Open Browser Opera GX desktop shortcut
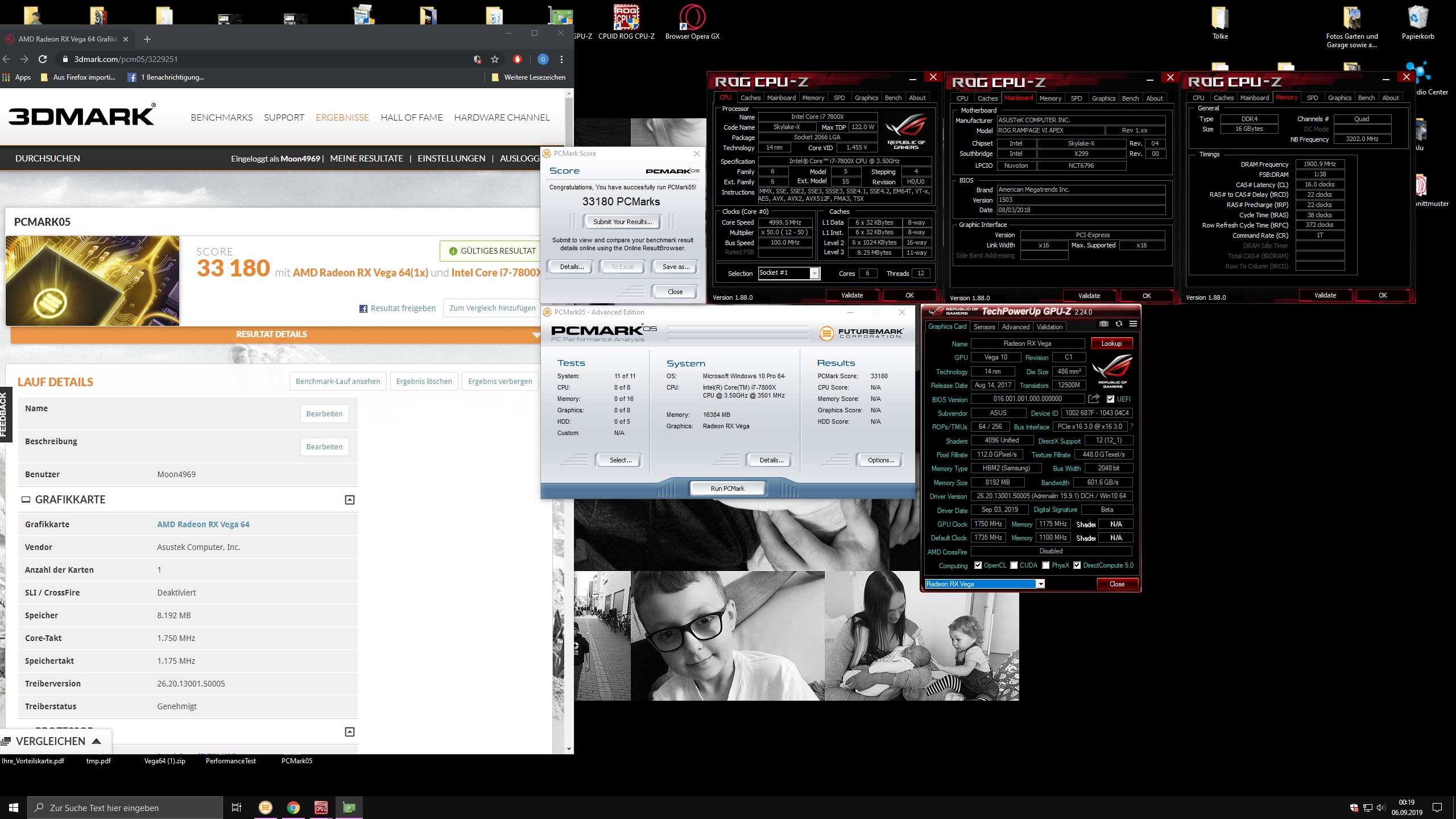 pos(692,23)
